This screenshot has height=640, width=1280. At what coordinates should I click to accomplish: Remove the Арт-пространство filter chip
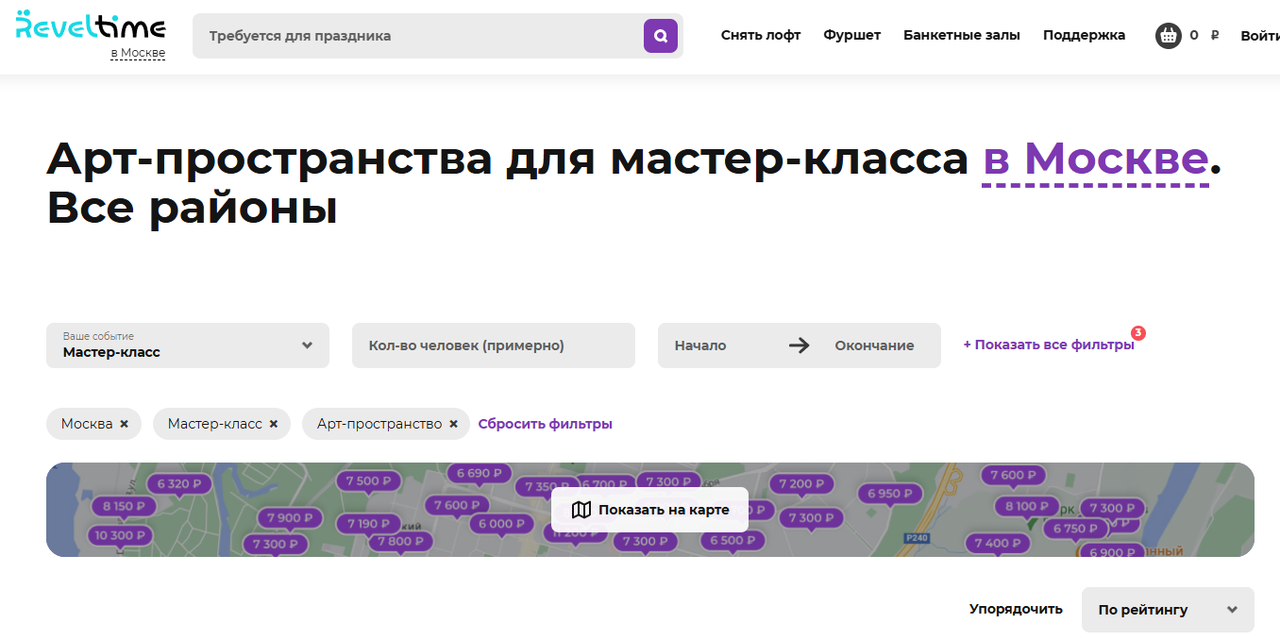click(x=453, y=424)
